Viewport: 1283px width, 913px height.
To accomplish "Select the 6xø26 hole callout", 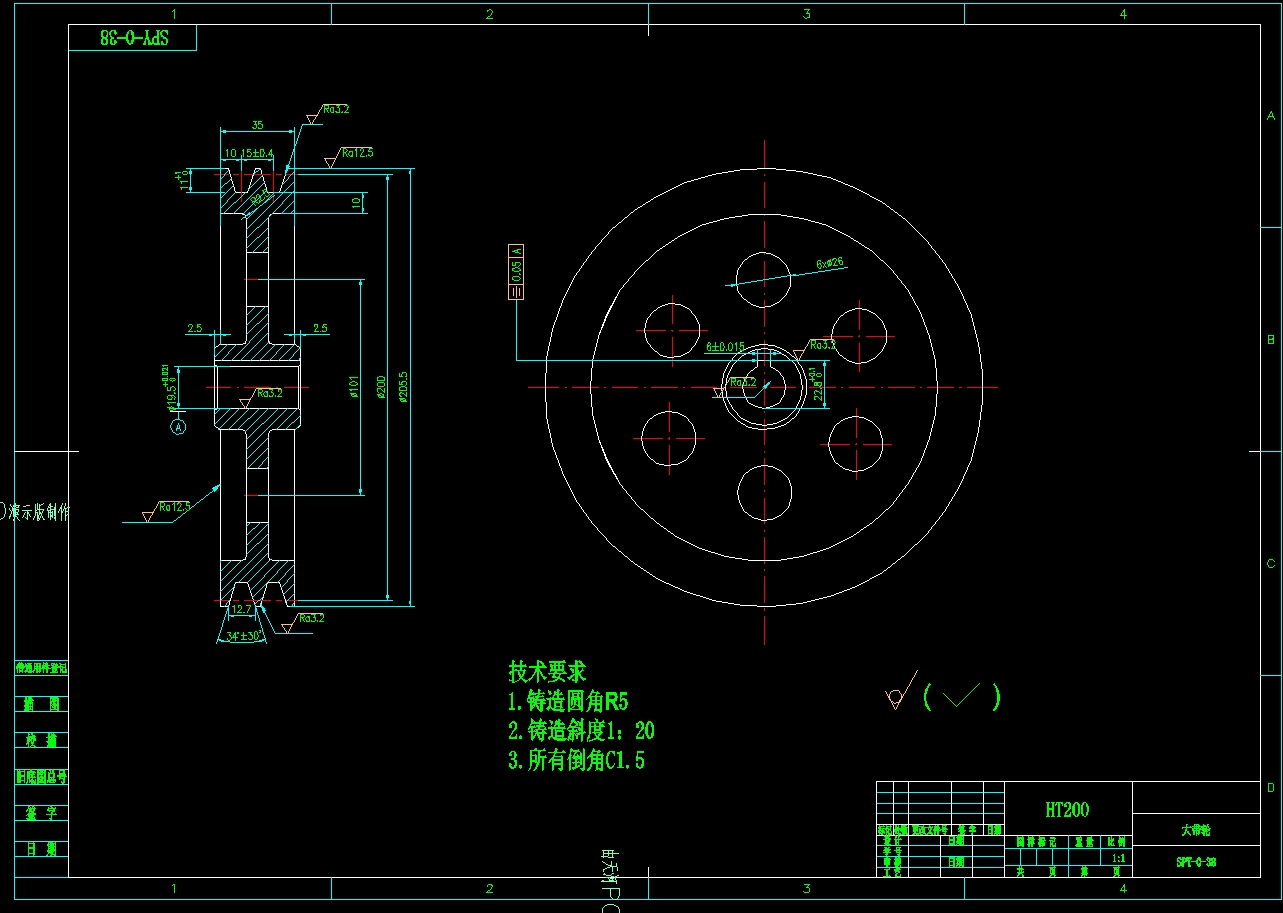I will 830,264.
